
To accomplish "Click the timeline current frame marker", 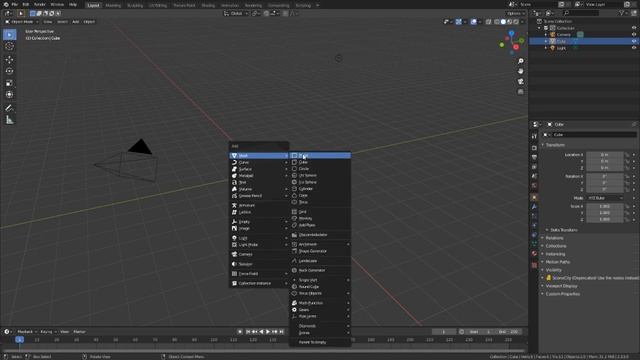I will 19,340.
